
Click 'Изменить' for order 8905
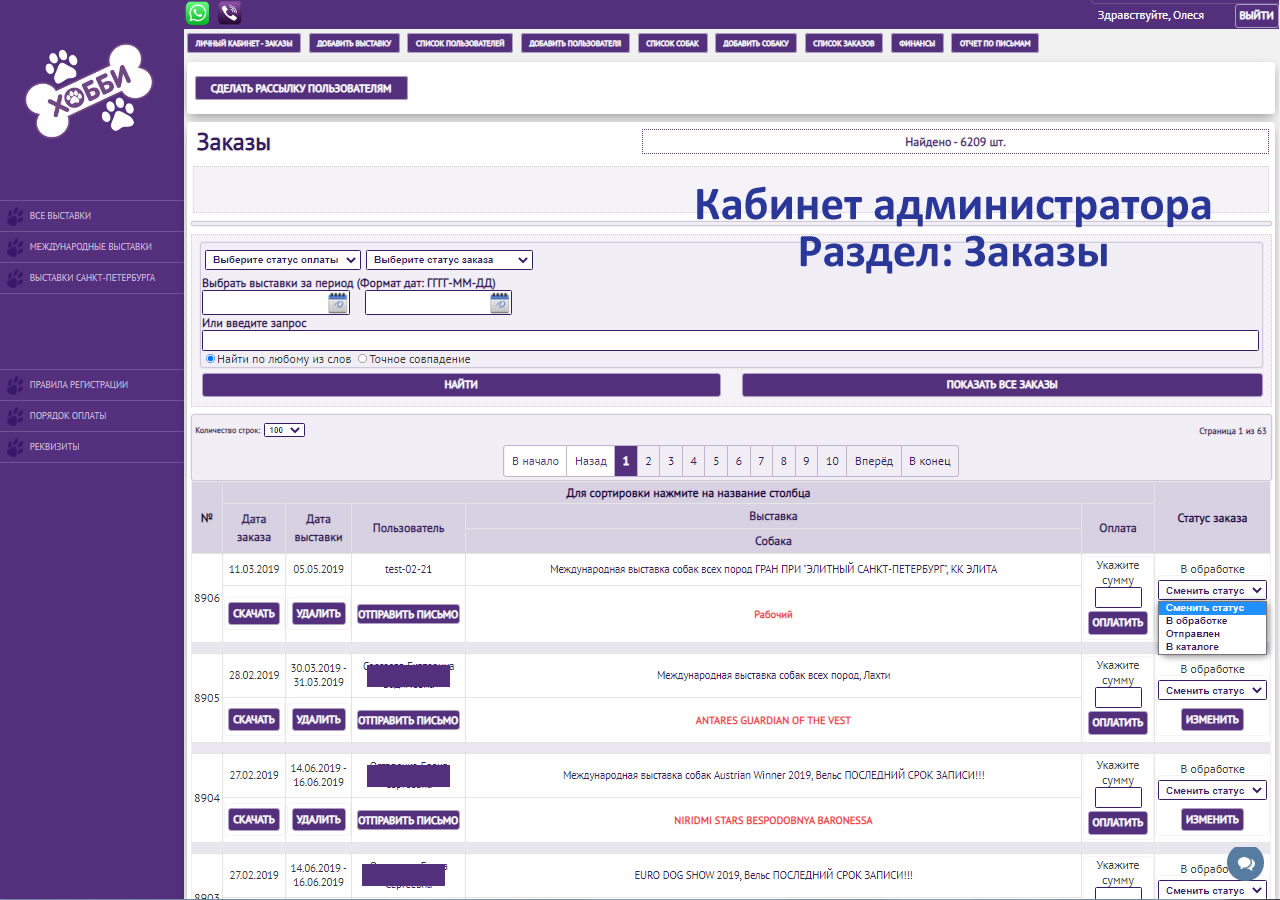tap(1212, 719)
